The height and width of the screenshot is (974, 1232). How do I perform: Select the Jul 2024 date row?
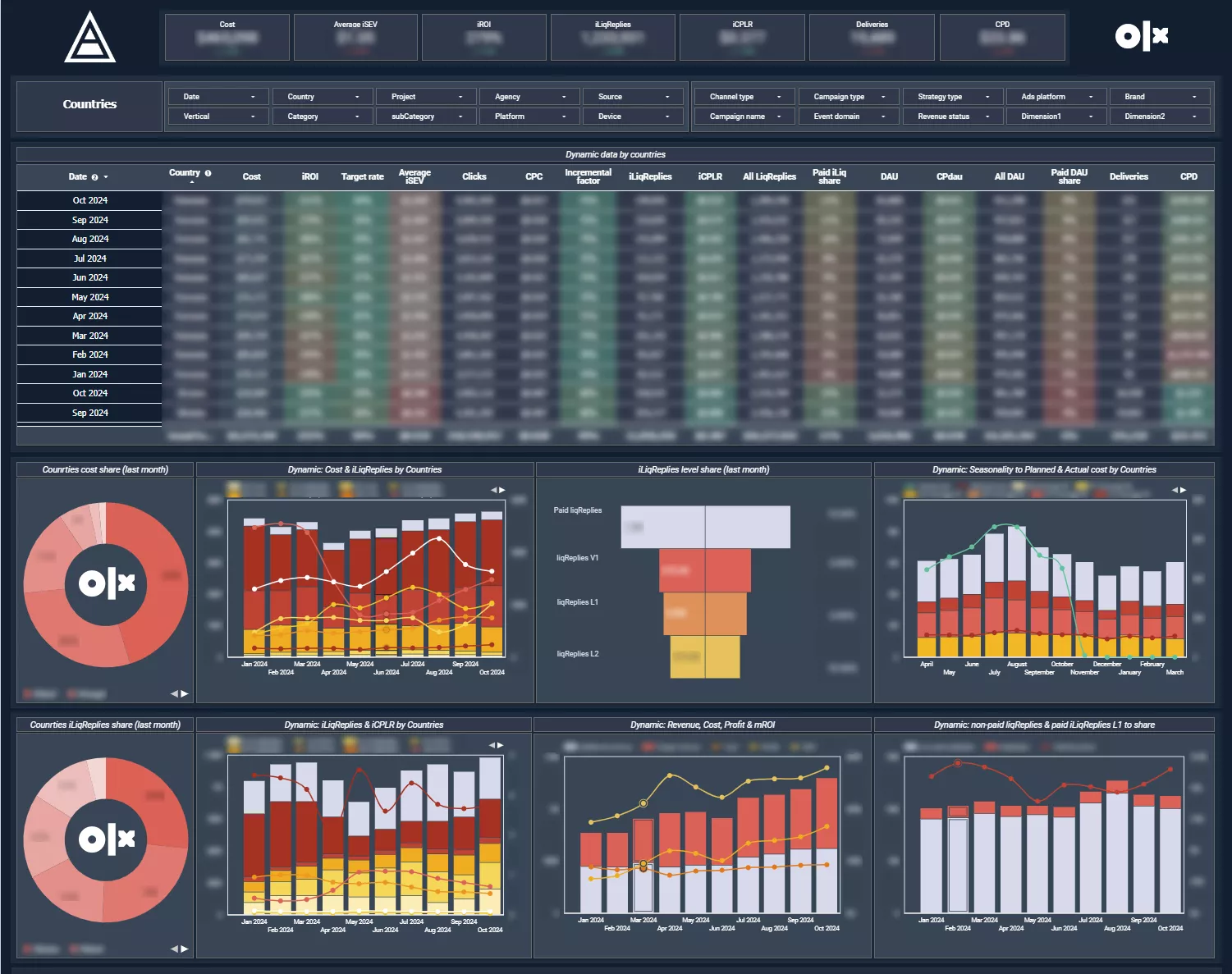89,258
